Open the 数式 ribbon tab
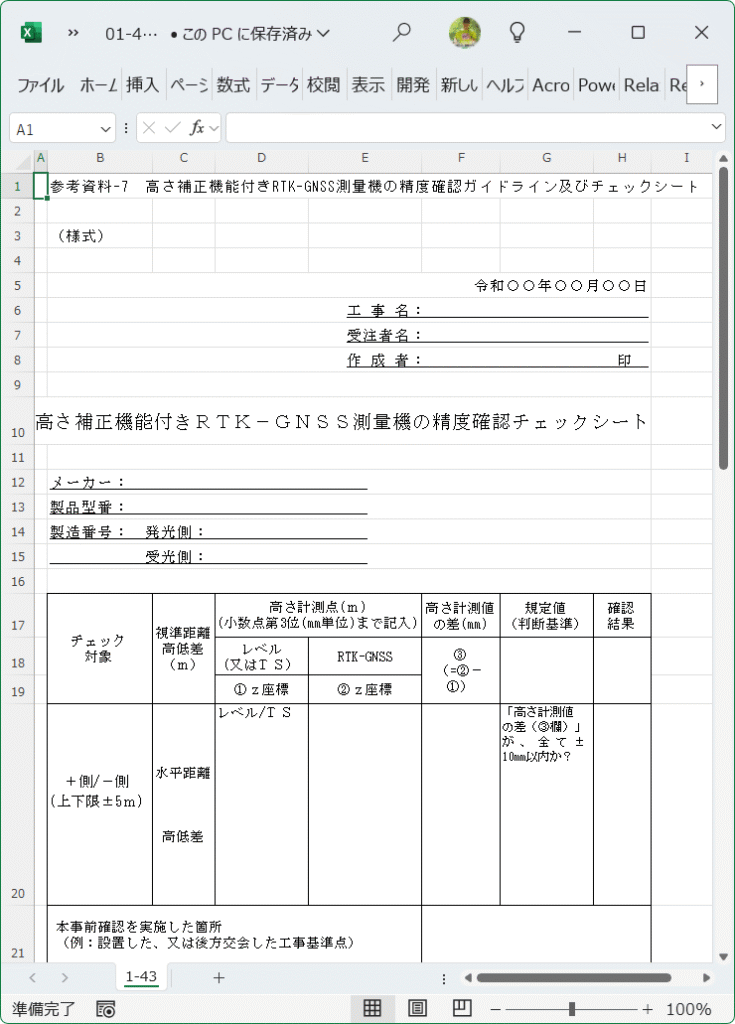 233,85
